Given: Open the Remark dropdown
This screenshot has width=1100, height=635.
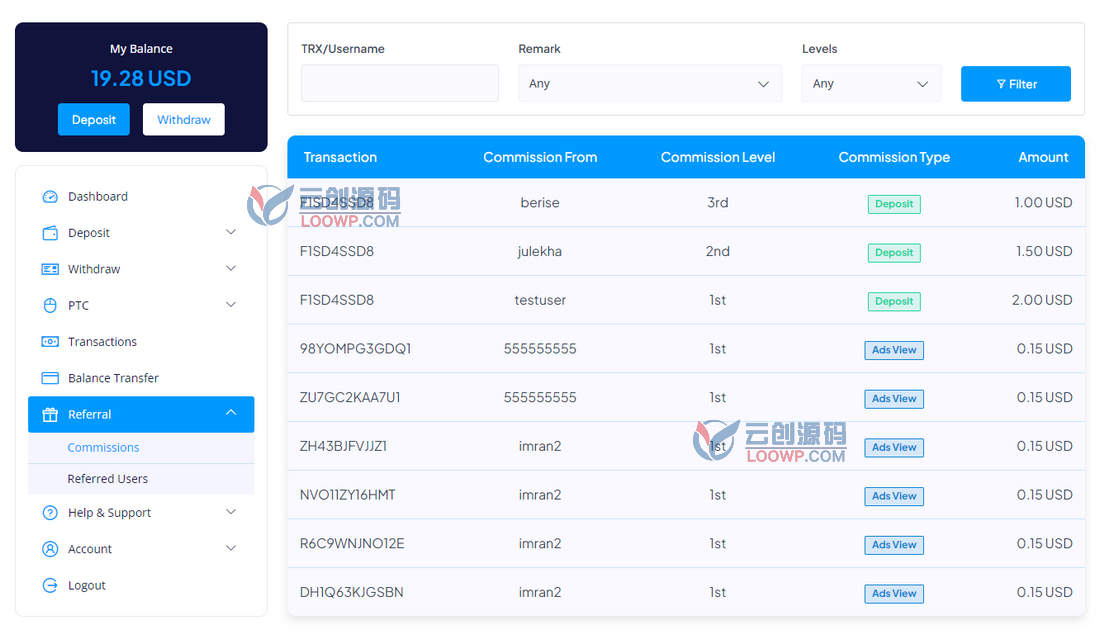Looking at the screenshot, I should 650,83.
